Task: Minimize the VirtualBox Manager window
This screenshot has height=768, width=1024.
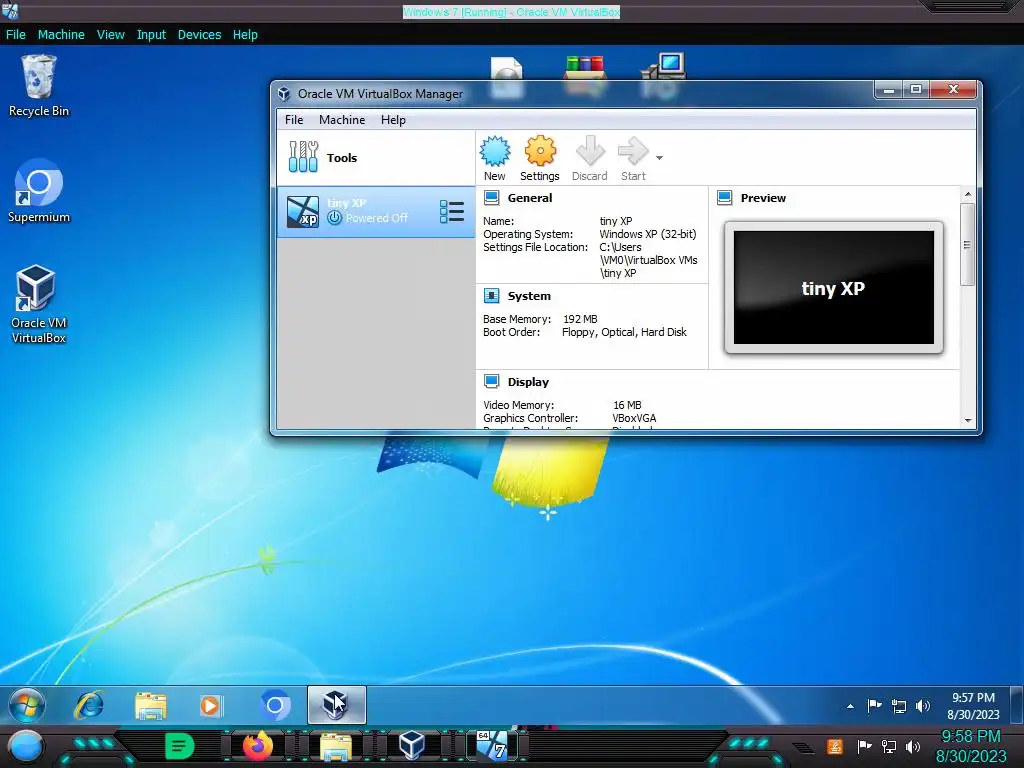Action: point(888,90)
